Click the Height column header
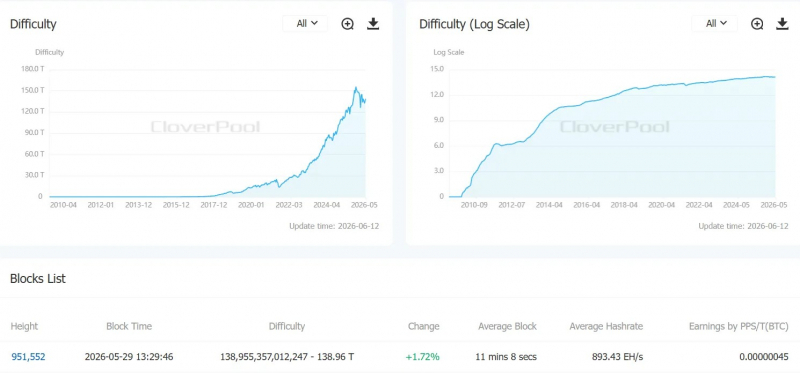This screenshot has height=373, width=800. [x=24, y=327]
